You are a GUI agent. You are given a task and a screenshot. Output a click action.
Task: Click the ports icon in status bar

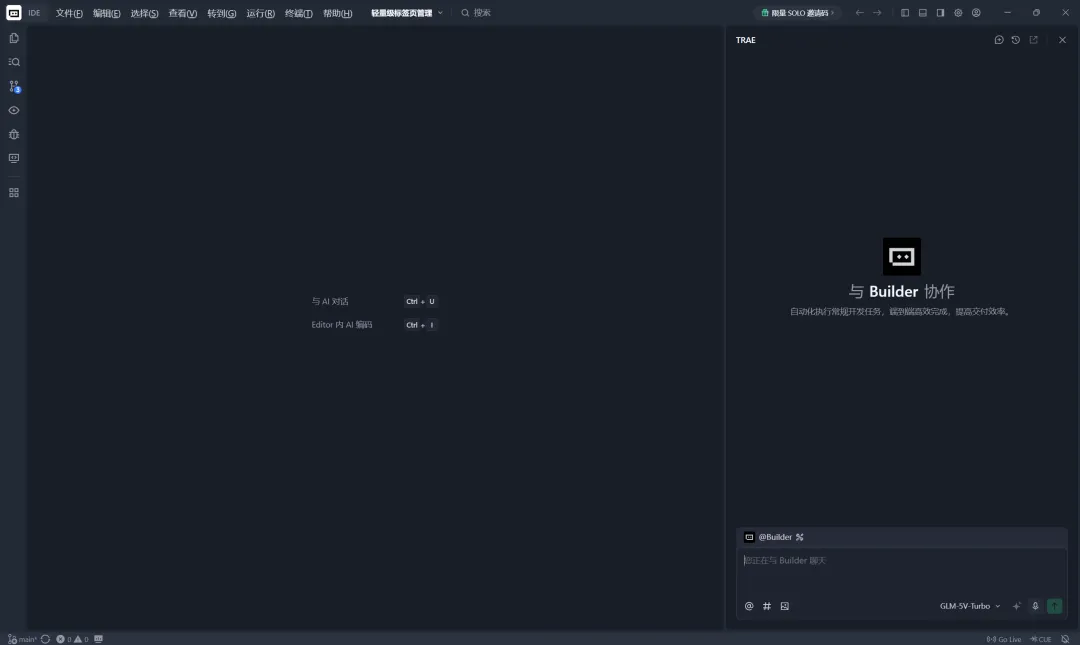click(x=98, y=639)
